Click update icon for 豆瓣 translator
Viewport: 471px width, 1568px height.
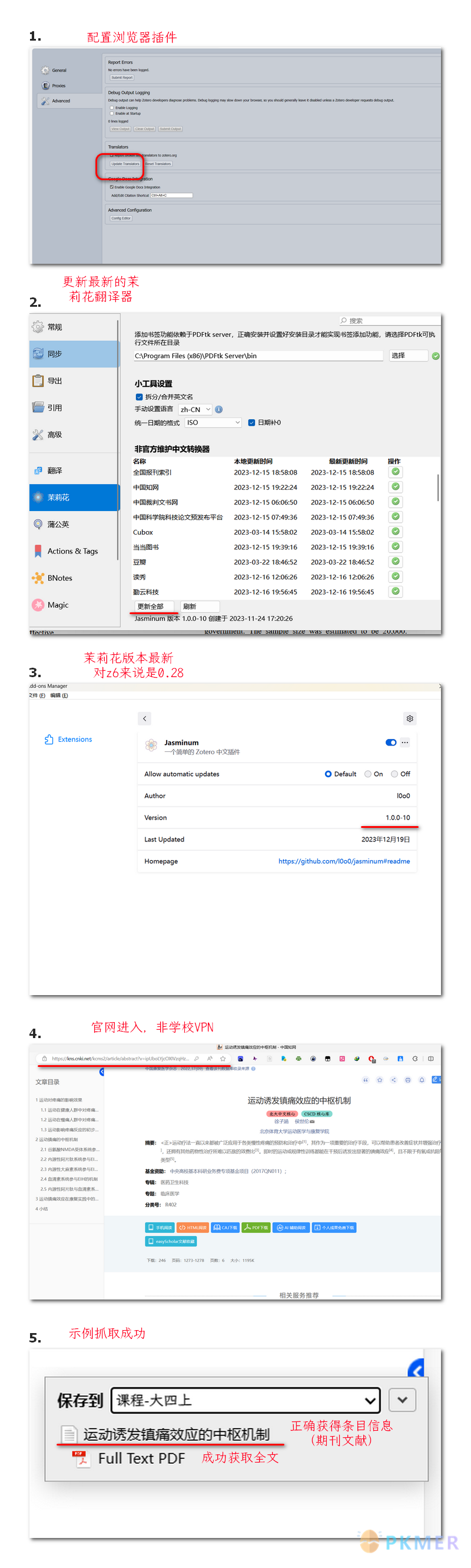tap(396, 561)
